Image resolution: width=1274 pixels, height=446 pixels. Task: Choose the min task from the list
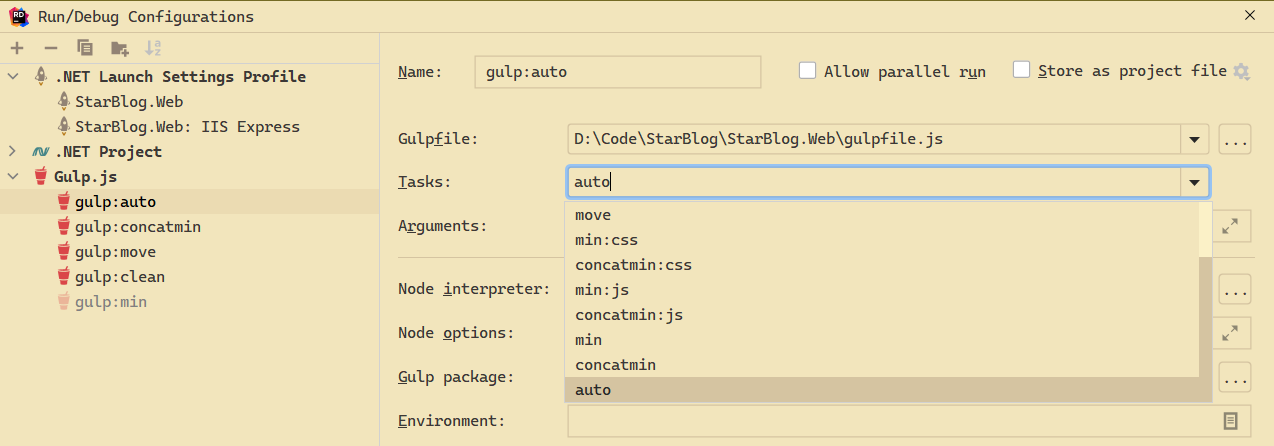pyautogui.click(x=882, y=340)
